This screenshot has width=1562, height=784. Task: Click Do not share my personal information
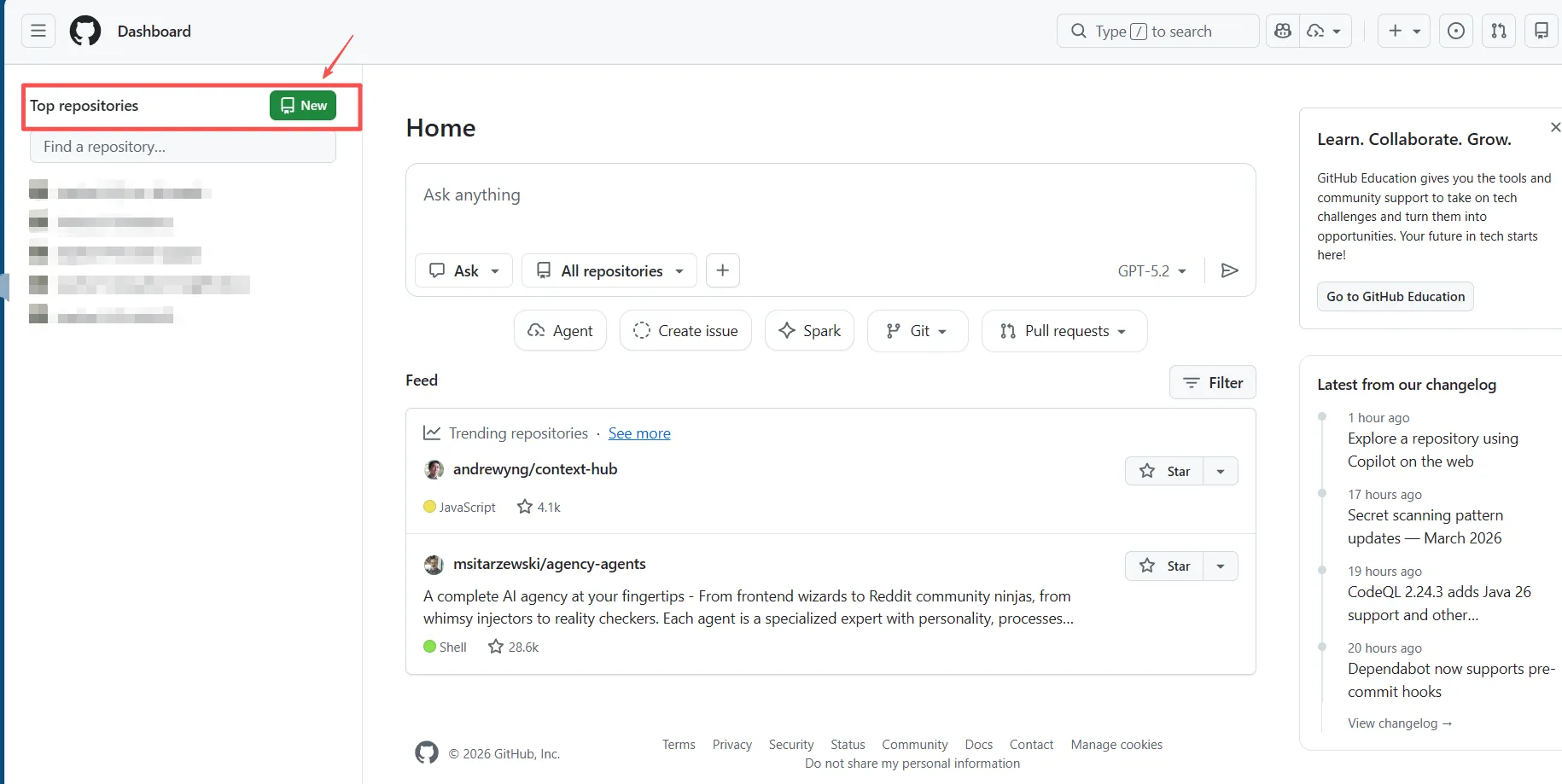tap(912, 764)
